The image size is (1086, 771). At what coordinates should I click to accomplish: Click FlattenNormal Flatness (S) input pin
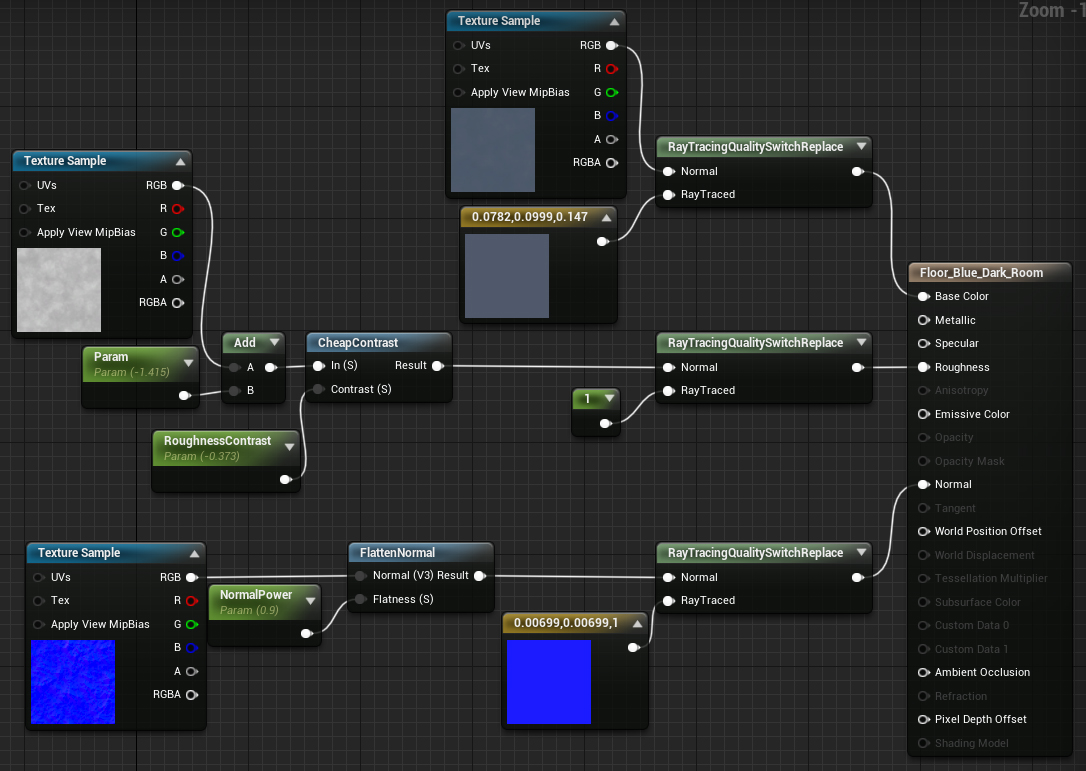[x=360, y=599]
